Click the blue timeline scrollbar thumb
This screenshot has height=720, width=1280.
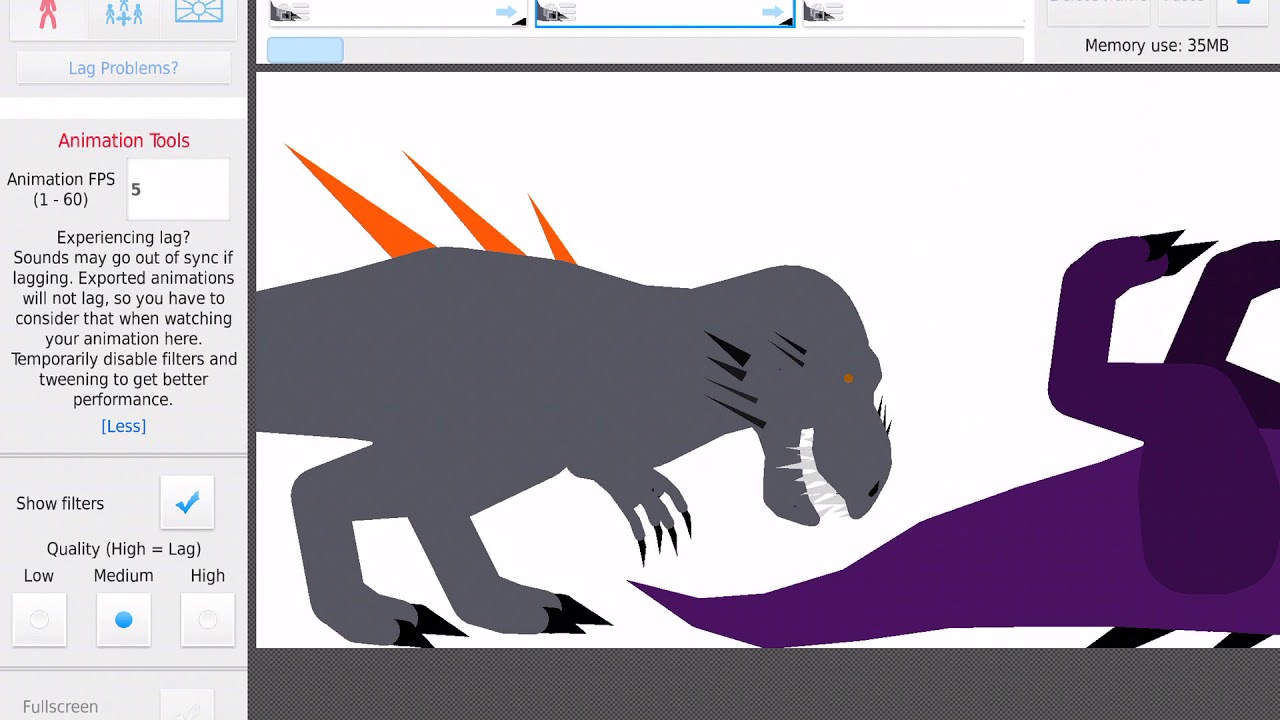[305, 50]
